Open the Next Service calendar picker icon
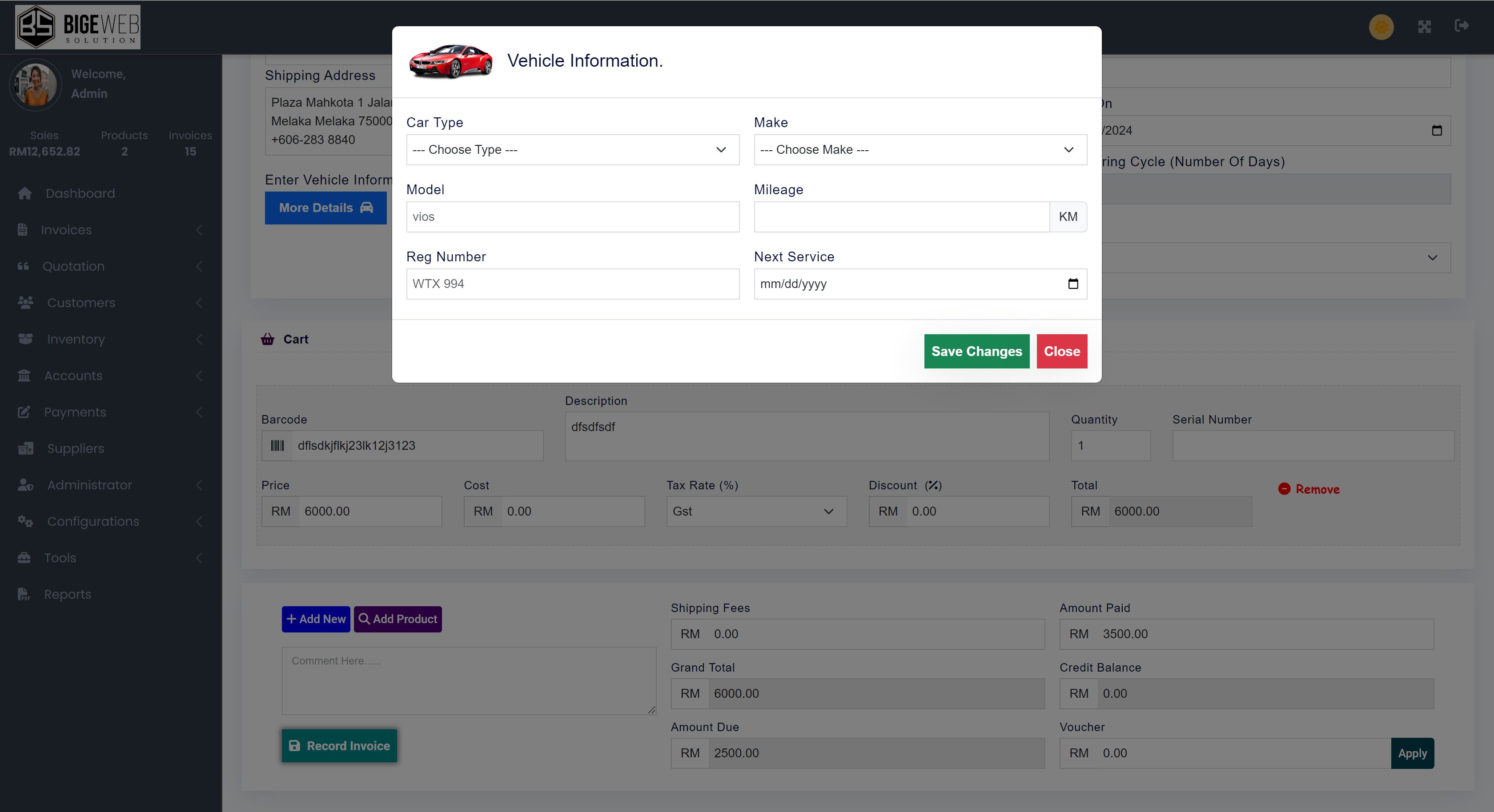The height and width of the screenshot is (812, 1494). 1073,284
